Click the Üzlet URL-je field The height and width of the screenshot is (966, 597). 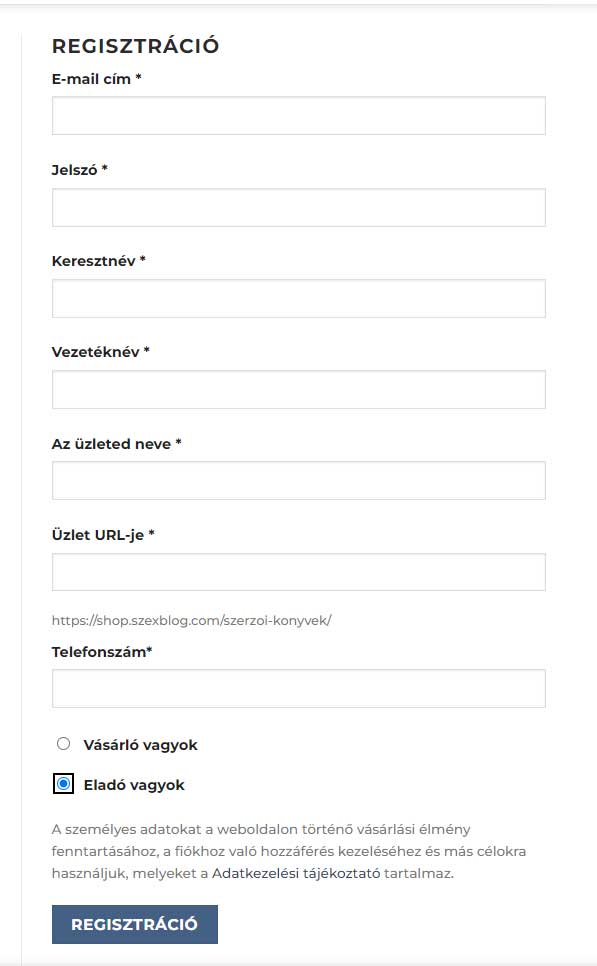298,571
